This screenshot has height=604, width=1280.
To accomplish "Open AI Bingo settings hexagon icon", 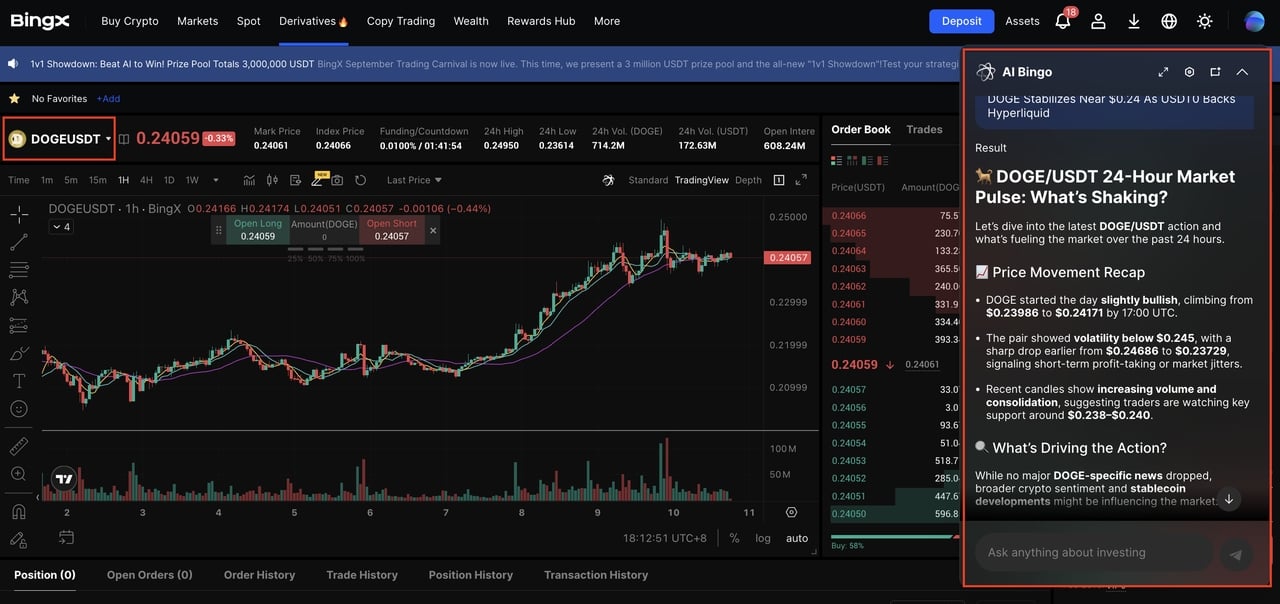I will tap(1189, 72).
